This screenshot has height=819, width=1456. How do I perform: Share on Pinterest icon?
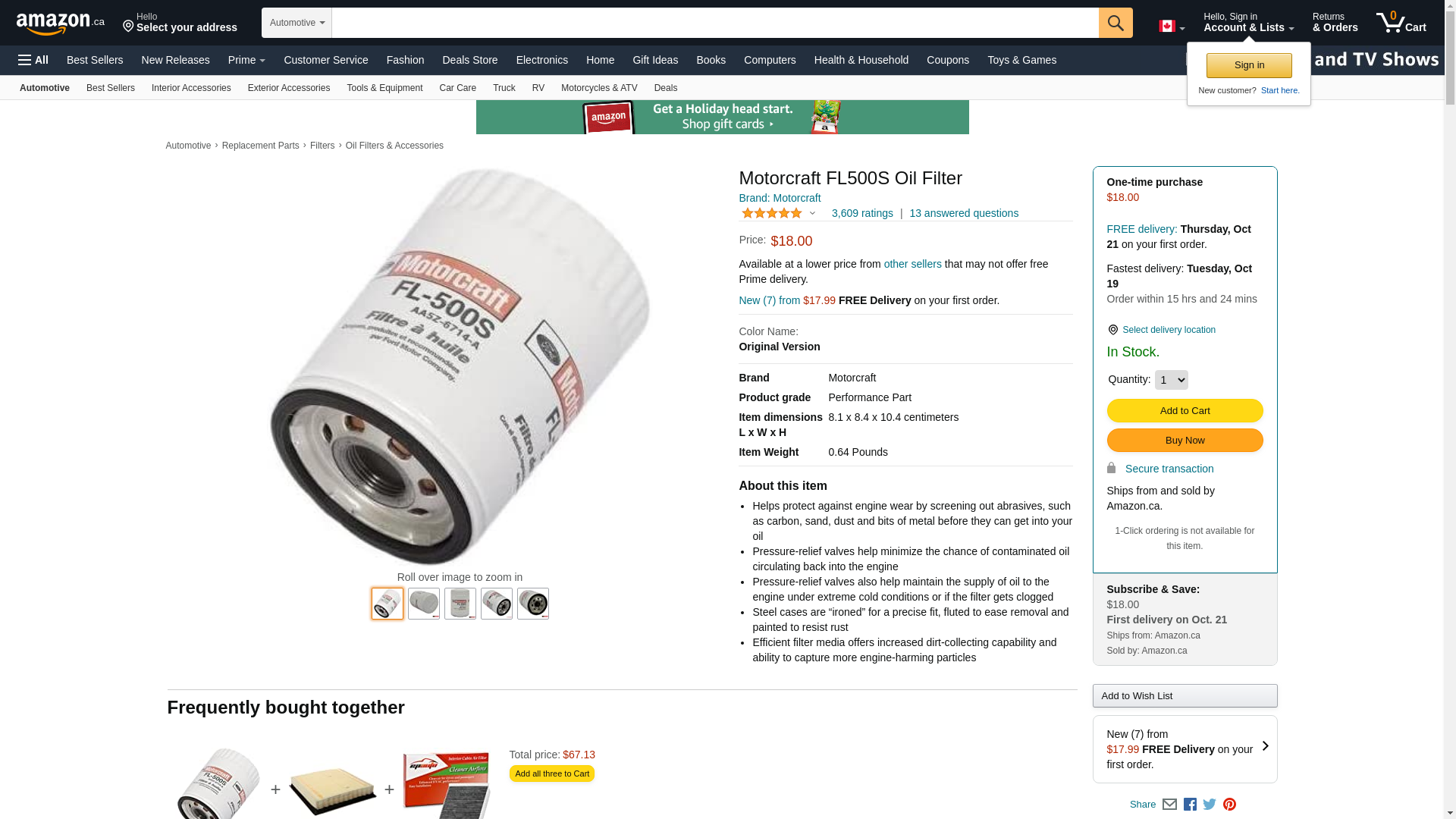(1229, 805)
